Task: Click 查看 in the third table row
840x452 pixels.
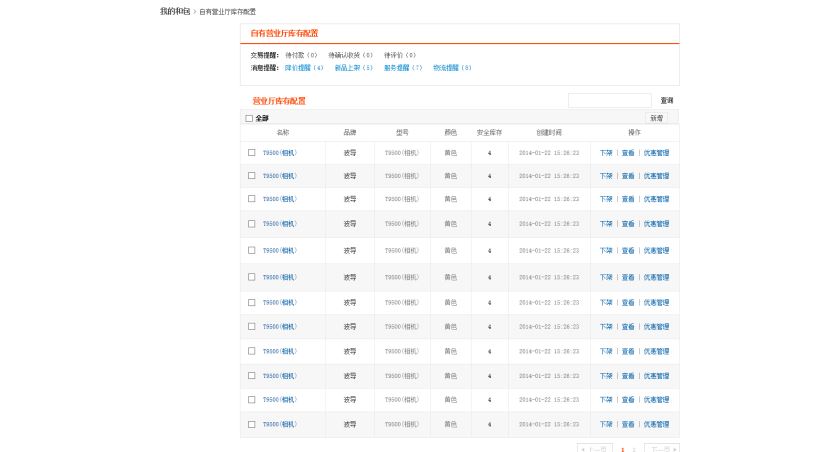Action: point(628,199)
